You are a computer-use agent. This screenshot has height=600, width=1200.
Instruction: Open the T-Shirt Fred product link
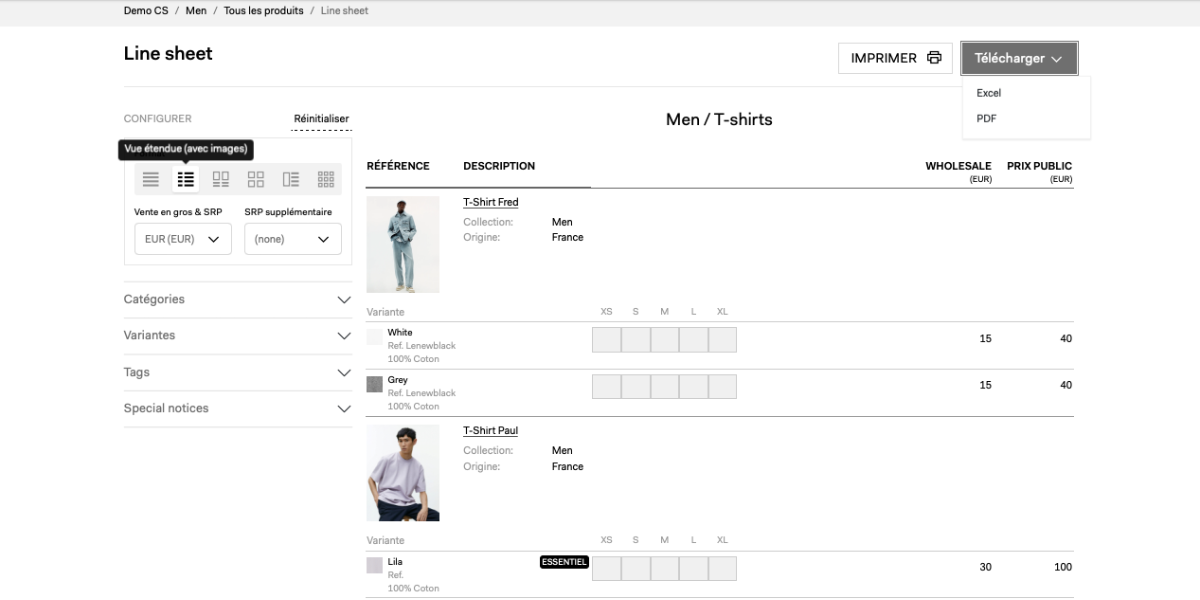[x=490, y=202]
